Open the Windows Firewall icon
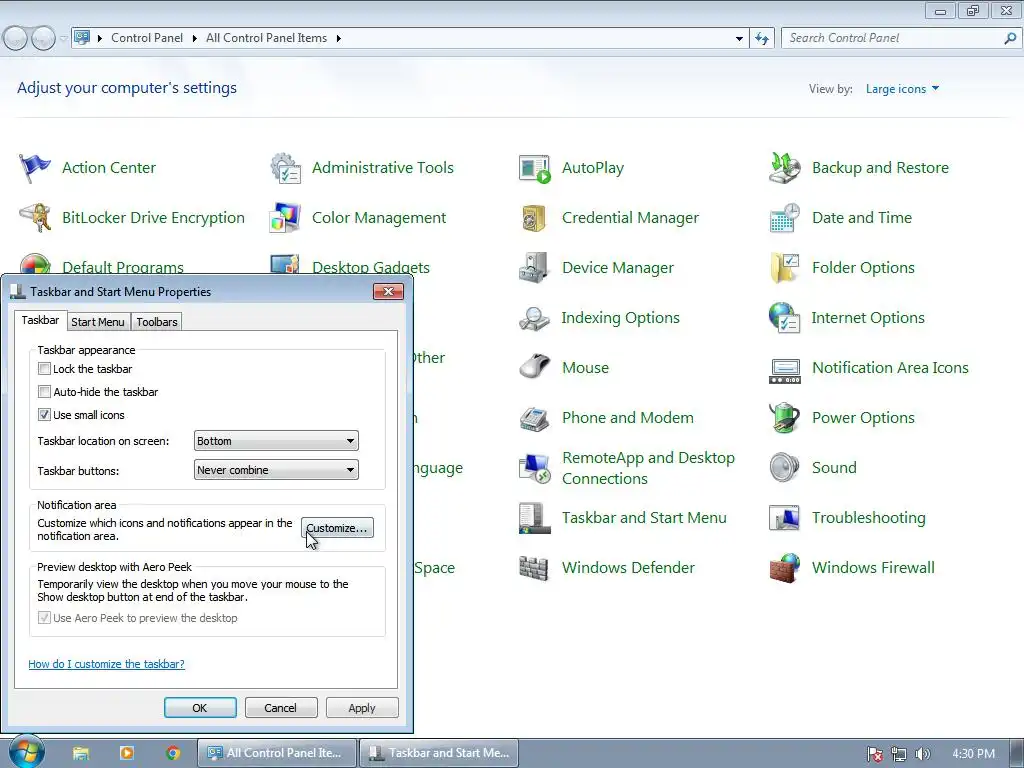Screen dimensions: 1024x768 pos(784,568)
